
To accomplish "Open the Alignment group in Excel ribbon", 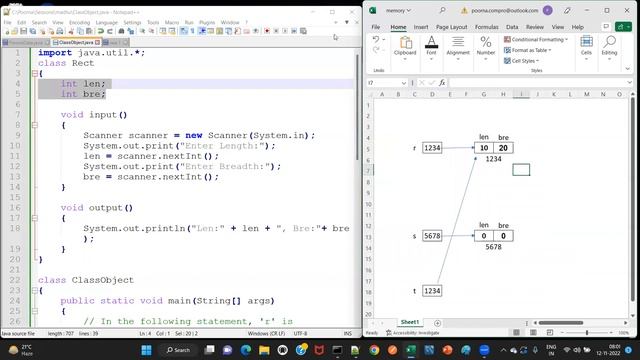I will point(458,48).
